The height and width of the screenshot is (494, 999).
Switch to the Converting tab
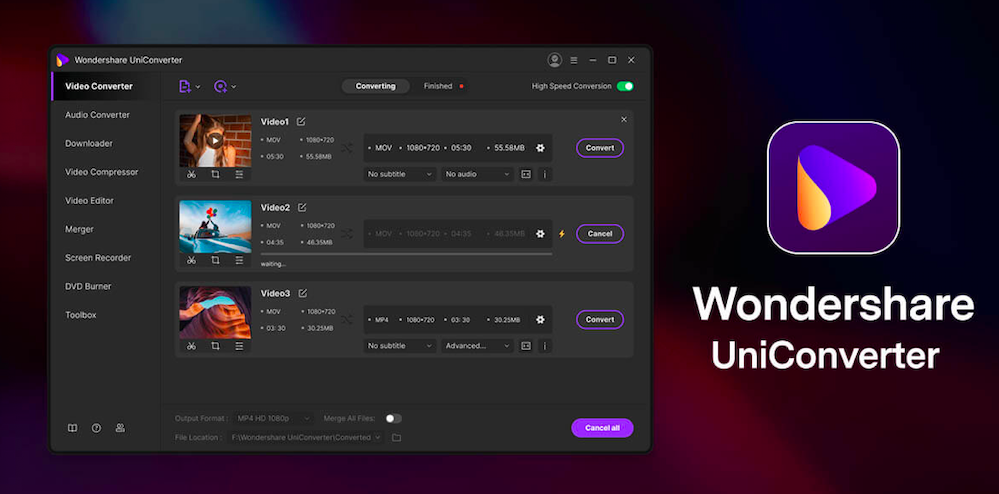[375, 86]
